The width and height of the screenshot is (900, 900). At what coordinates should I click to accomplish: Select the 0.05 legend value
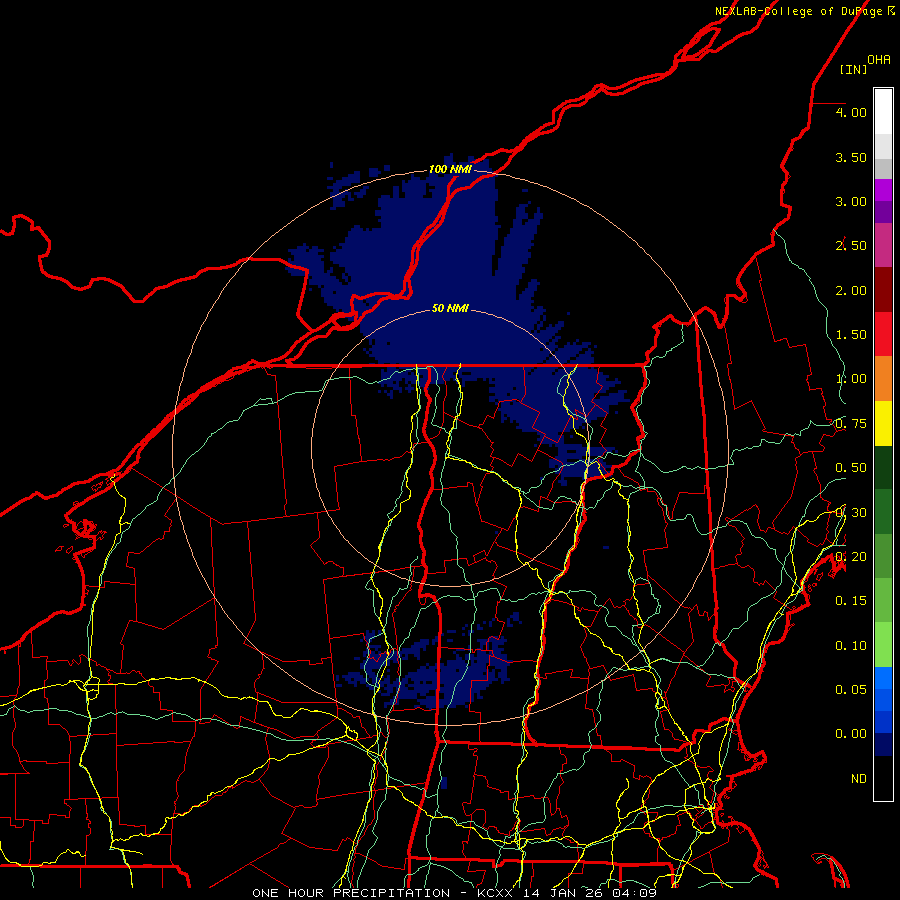(851, 690)
